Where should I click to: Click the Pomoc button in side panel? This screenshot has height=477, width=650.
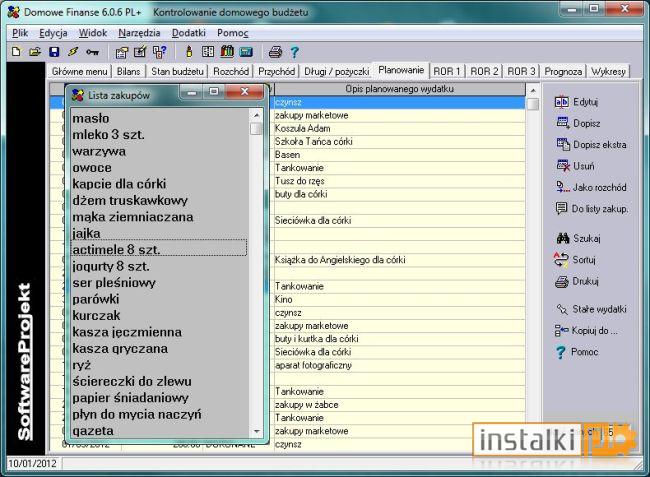[x=577, y=352]
